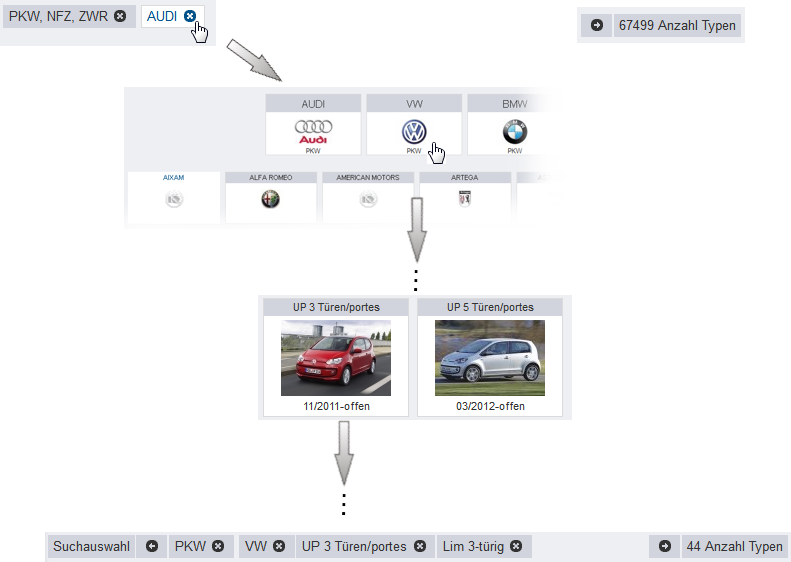This screenshot has height=562, width=791.
Task: Open the 44 Anzahl Typen list
Action: click(734, 546)
